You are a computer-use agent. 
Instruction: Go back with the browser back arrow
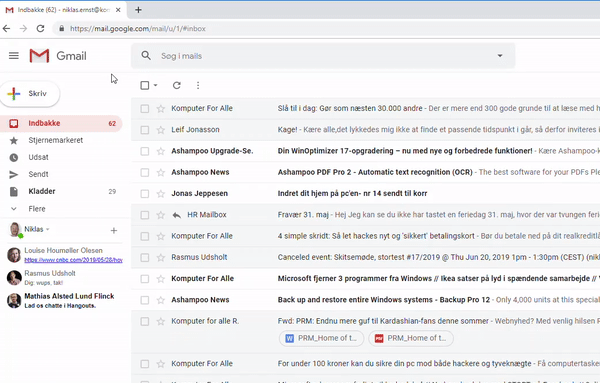click(7, 28)
